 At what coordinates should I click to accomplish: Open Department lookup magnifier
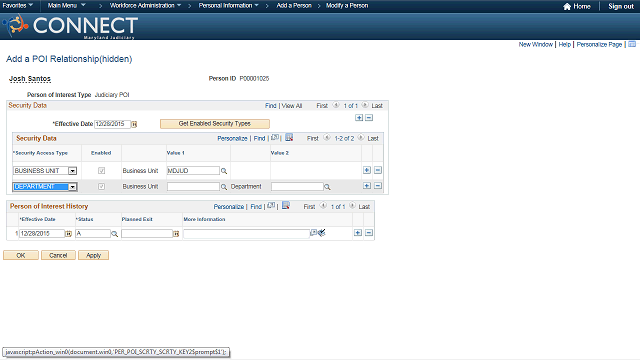pyautogui.click(x=327, y=187)
